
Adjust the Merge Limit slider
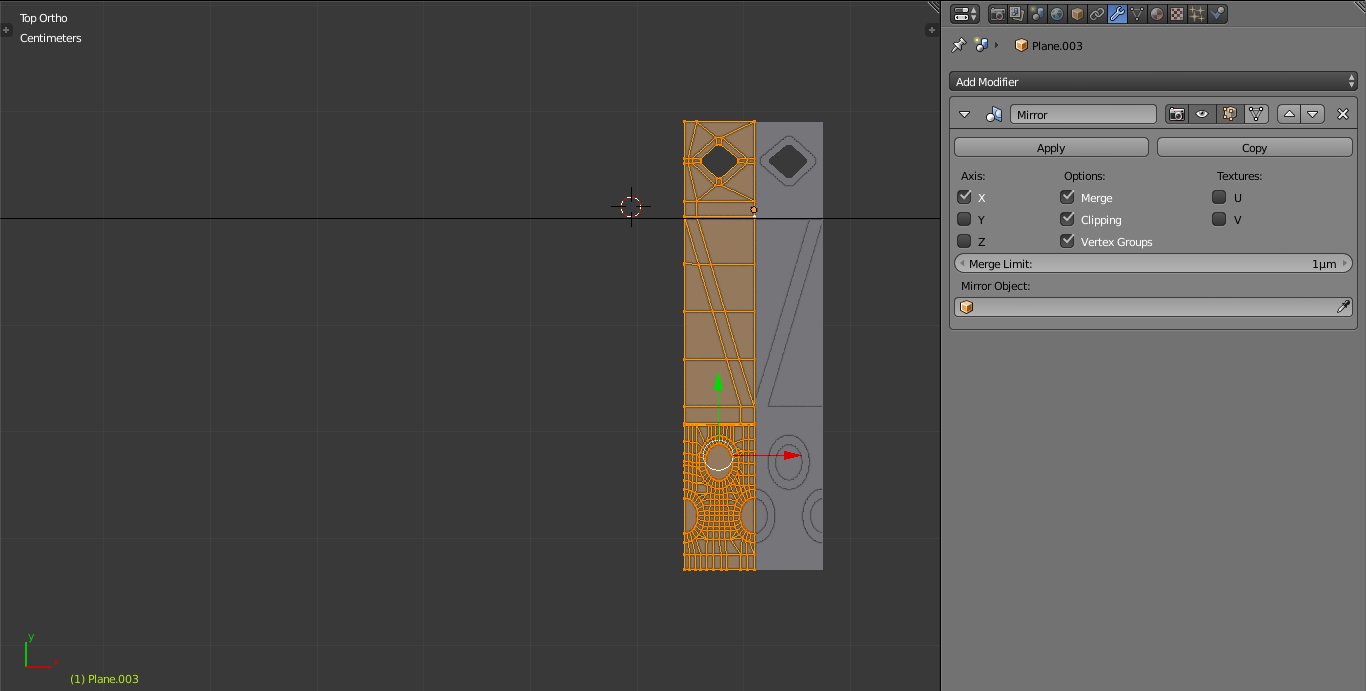(1152, 263)
